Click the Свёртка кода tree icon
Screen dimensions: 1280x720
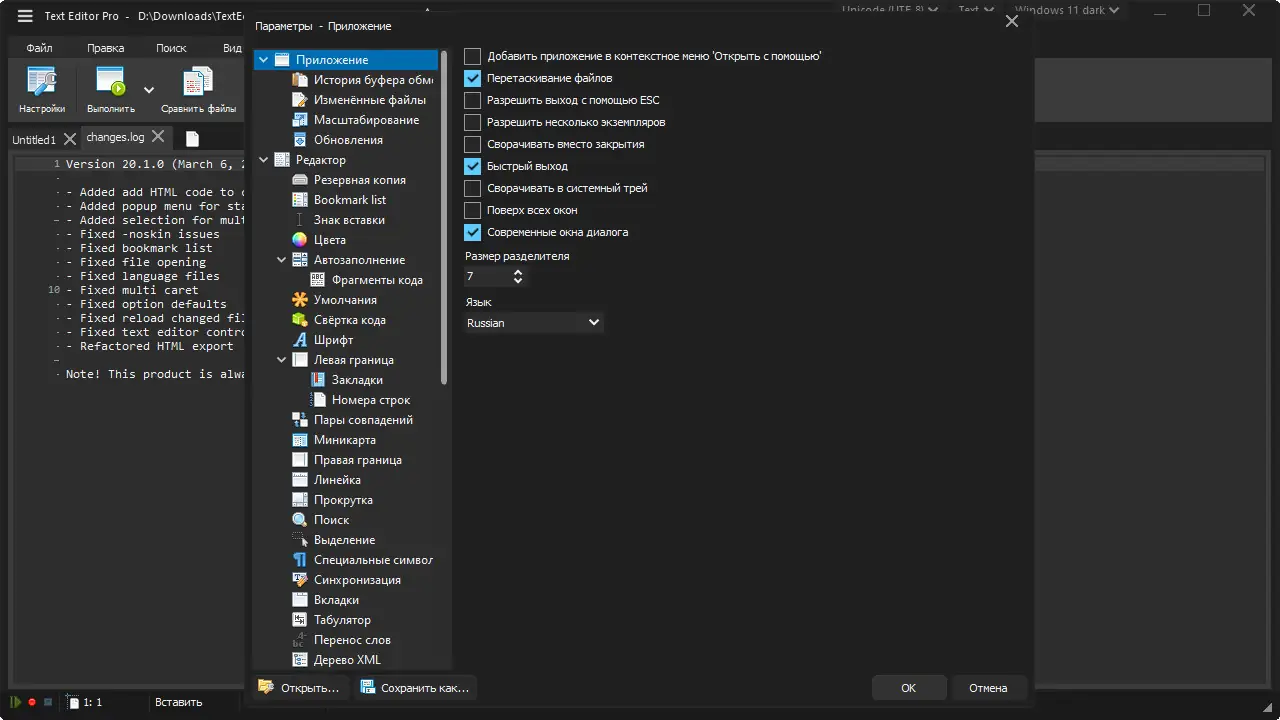click(299, 320)
